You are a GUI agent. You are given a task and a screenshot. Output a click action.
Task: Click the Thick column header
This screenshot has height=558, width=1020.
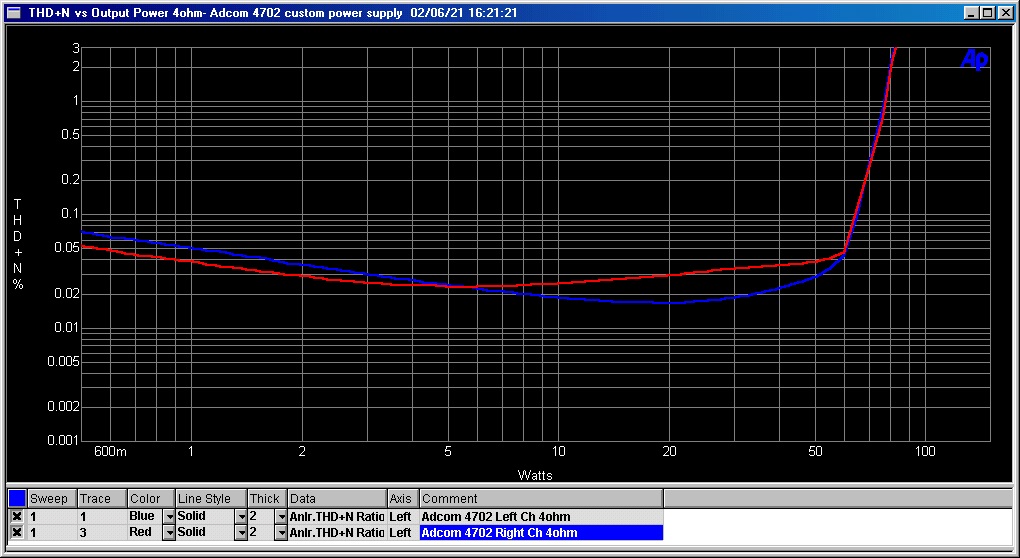coord(267,499)
